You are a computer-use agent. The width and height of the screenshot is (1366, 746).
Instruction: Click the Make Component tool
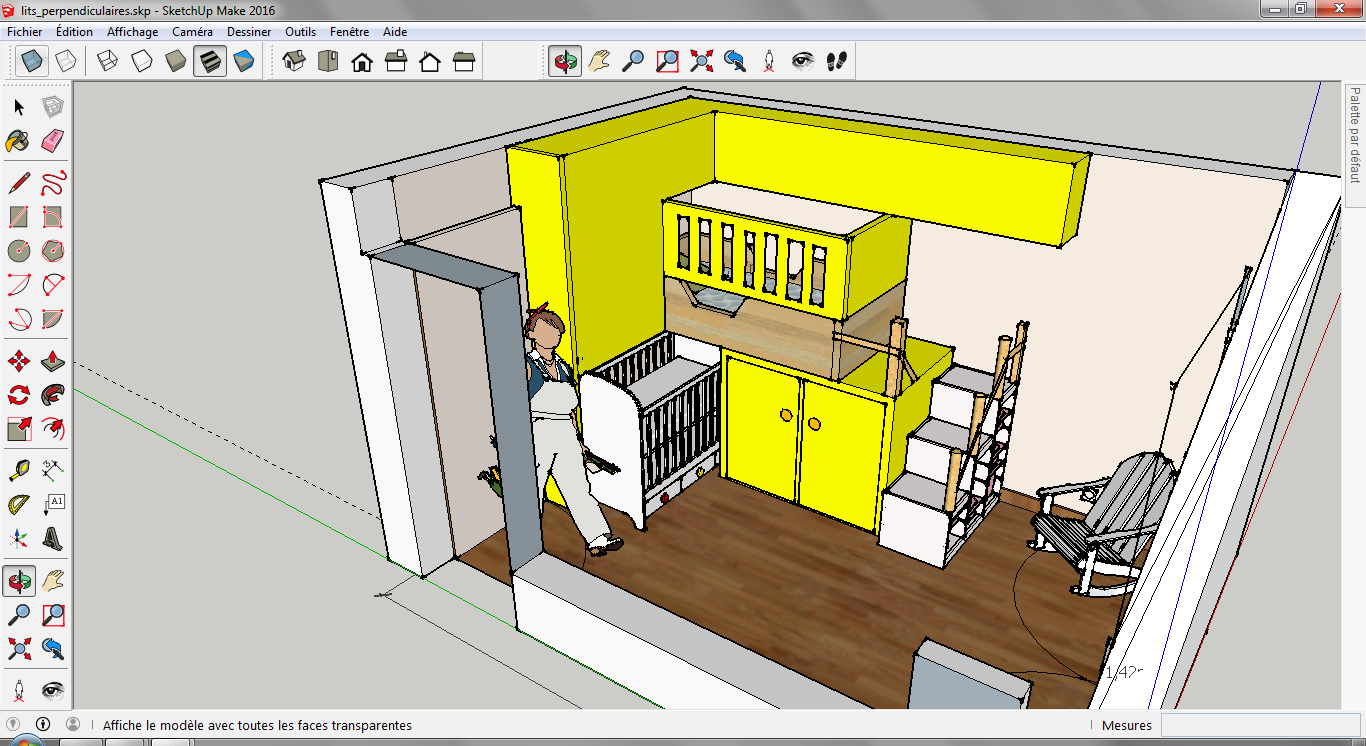click(53, 107)
